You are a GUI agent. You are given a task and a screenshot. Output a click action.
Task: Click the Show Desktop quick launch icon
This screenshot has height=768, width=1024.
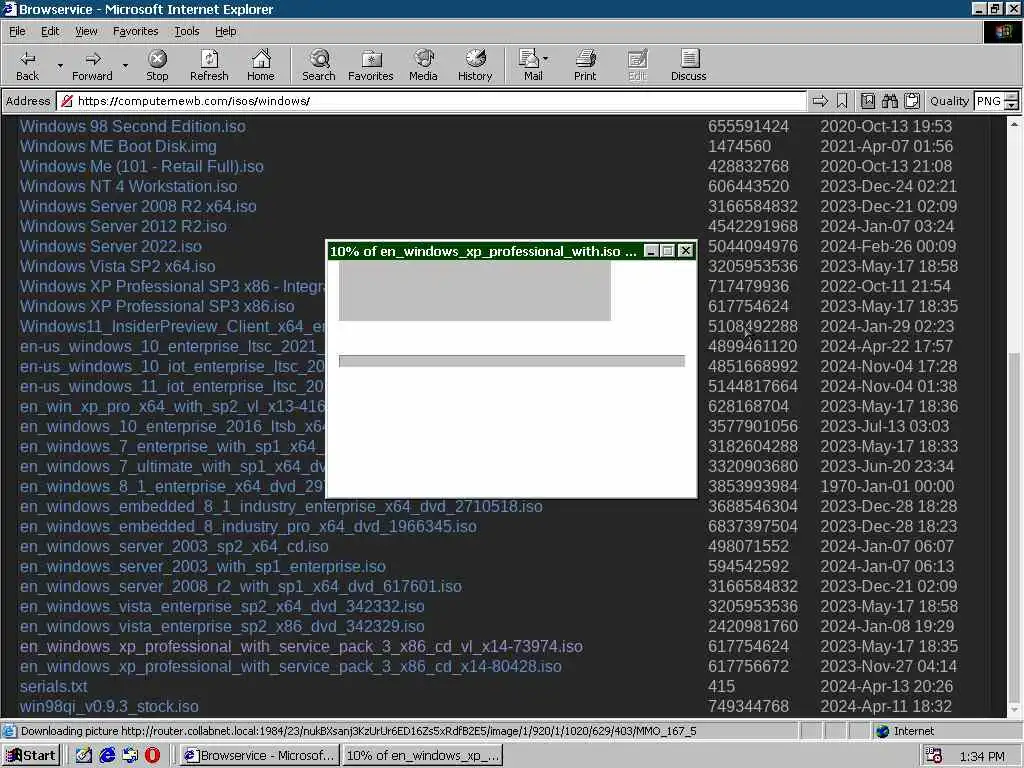[130, 755]
